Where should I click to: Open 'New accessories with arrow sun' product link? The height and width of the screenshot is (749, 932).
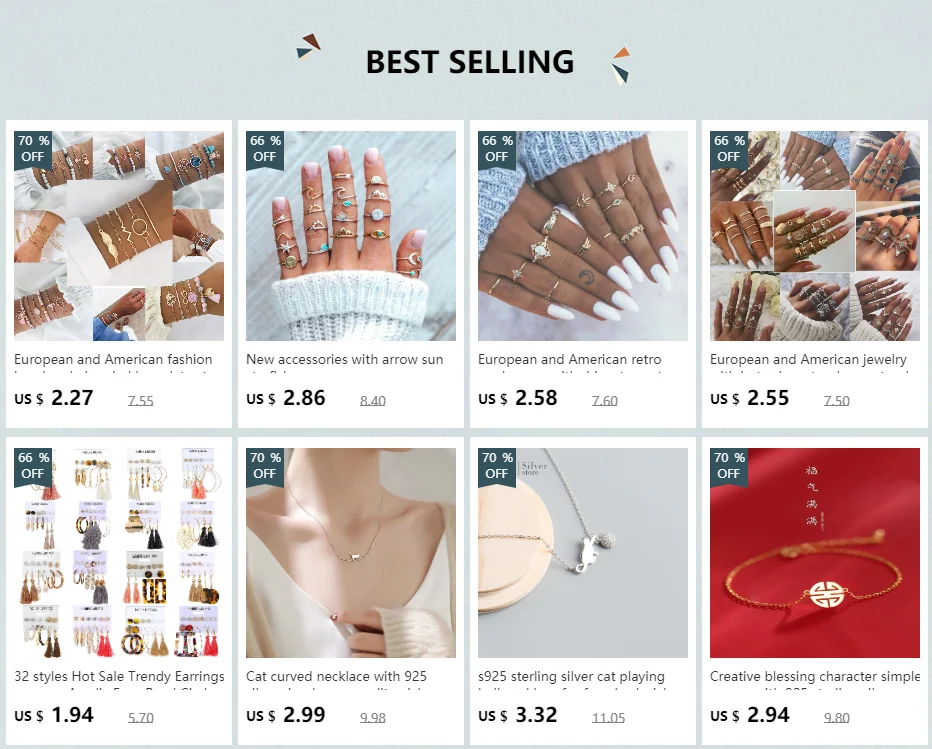pos(345,360)
